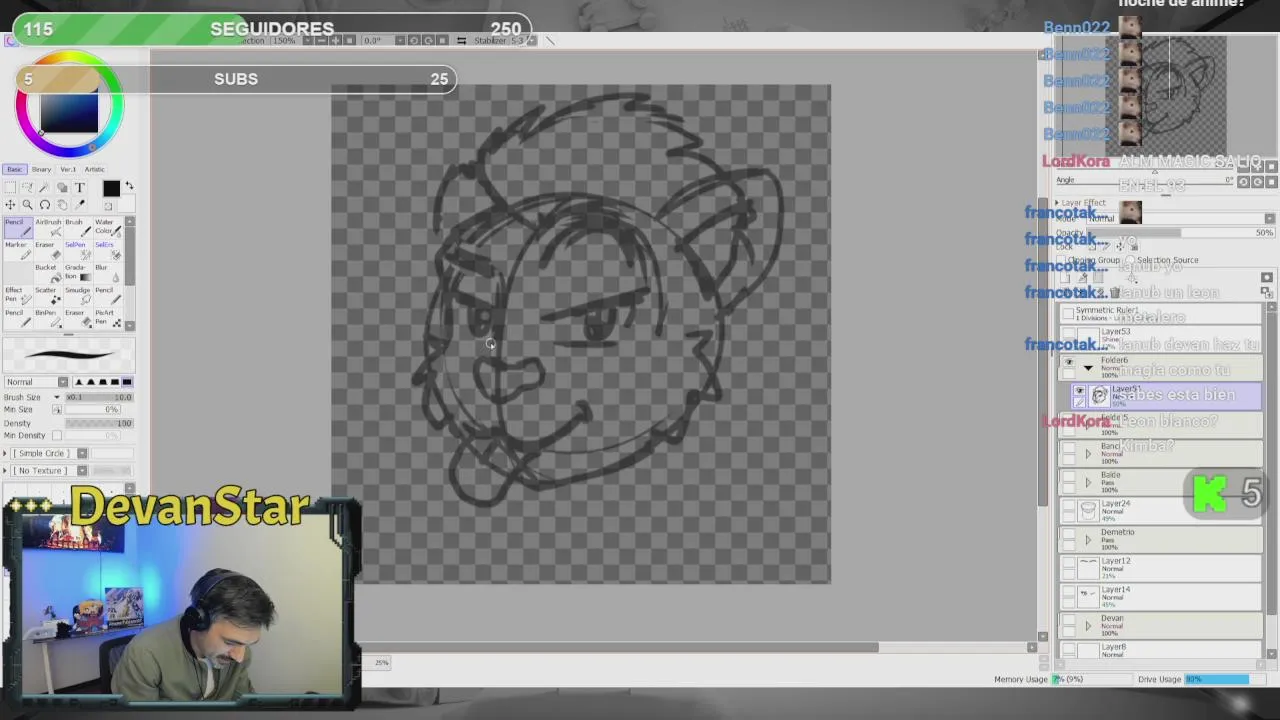
Task: Select the Scatter brush tool
Action: (x=46, y=296)
